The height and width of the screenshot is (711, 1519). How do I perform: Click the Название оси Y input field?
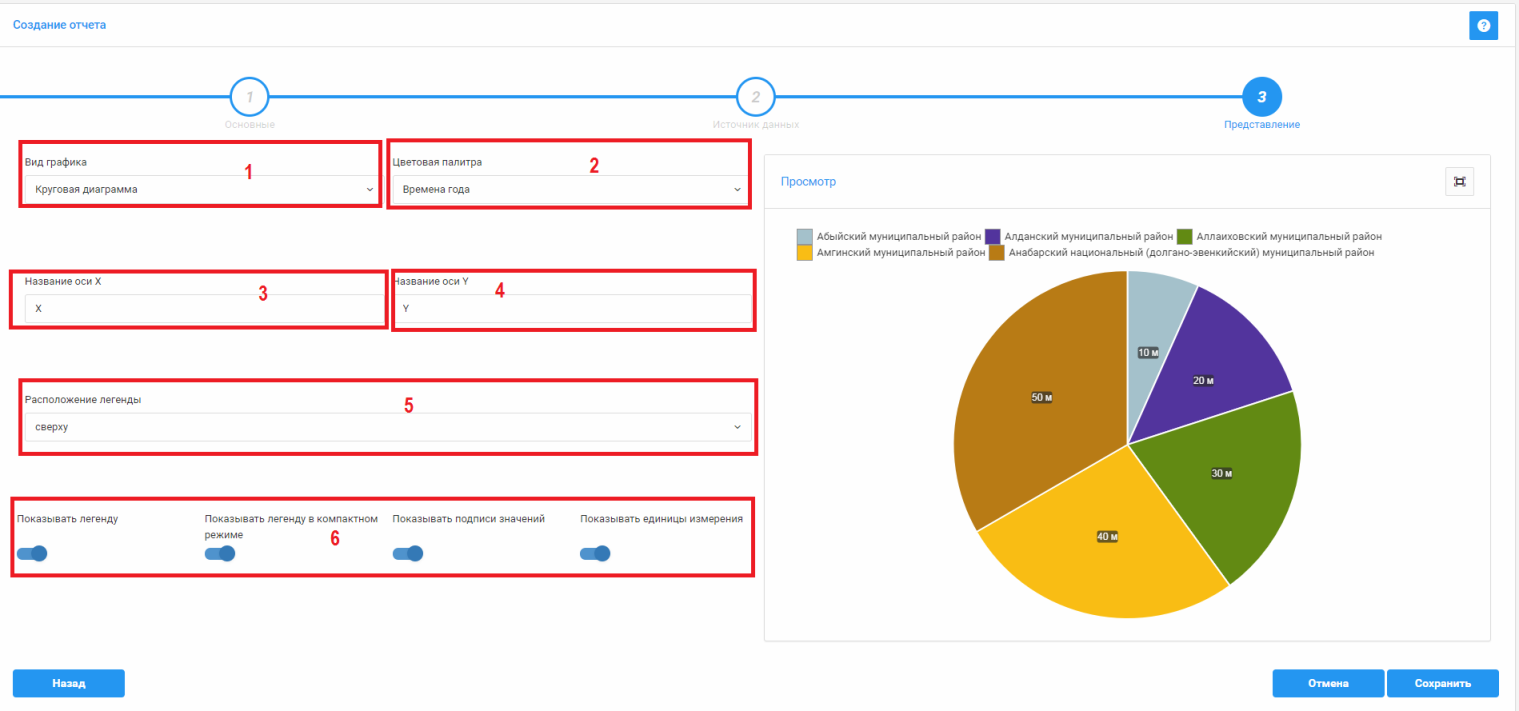pyautogui.click(x=572, y=309)
